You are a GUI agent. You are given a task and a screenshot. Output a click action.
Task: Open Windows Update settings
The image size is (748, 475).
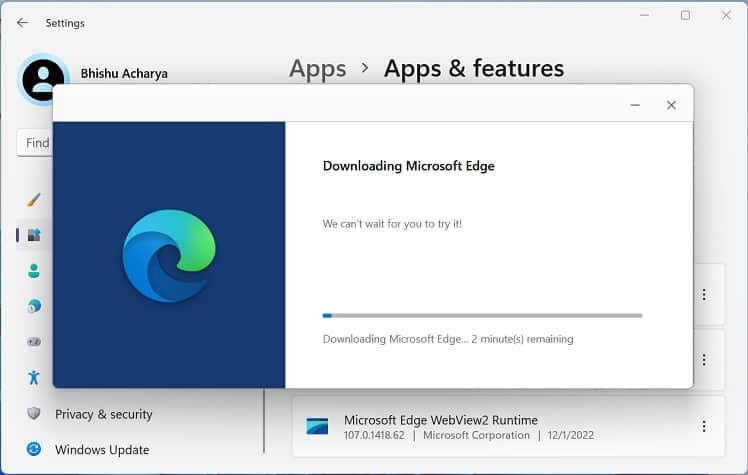point(102,450)
